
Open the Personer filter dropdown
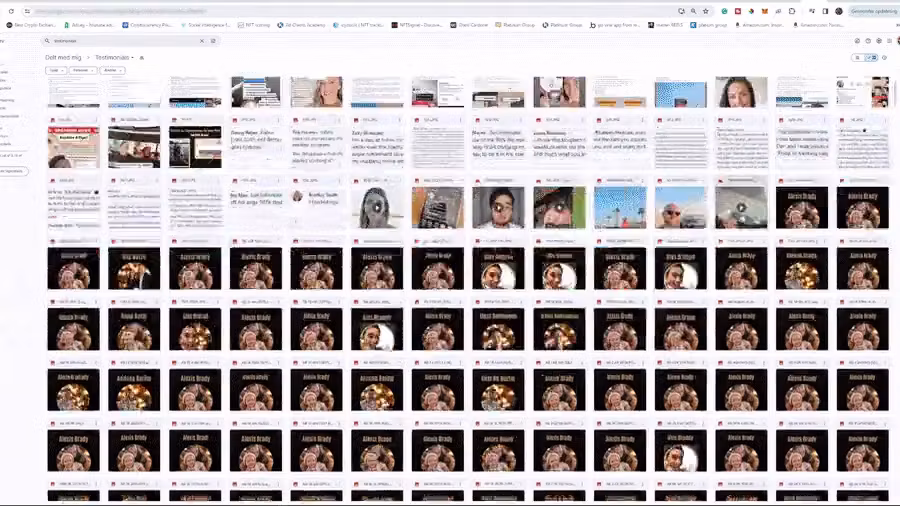[83, 70]
